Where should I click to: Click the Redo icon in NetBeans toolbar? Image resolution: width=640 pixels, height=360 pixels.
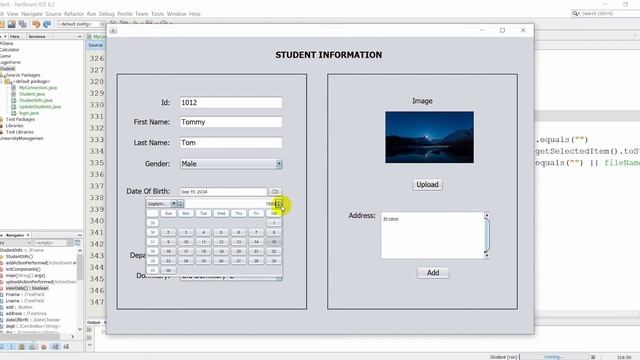click(x=47, y=24)
